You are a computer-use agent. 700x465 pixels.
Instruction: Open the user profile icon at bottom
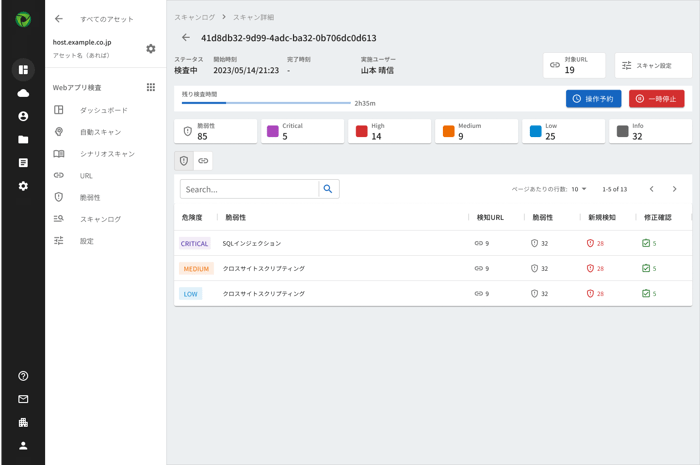tap(23, 446)
